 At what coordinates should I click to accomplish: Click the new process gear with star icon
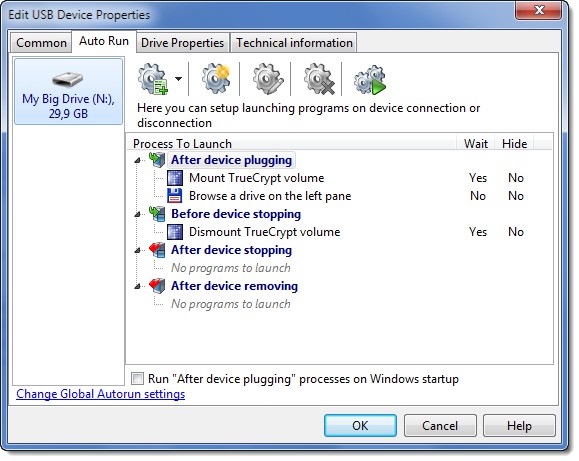[216, 78]
